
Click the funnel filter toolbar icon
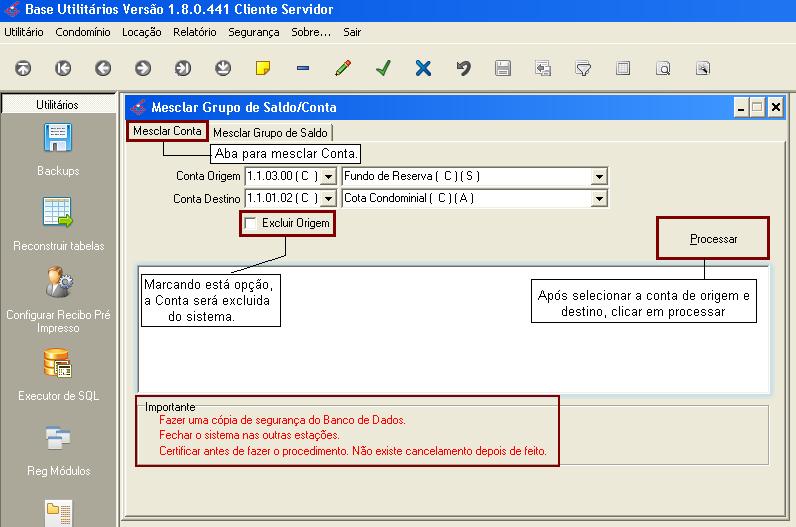pyautogui.click(x=583, y=68)
